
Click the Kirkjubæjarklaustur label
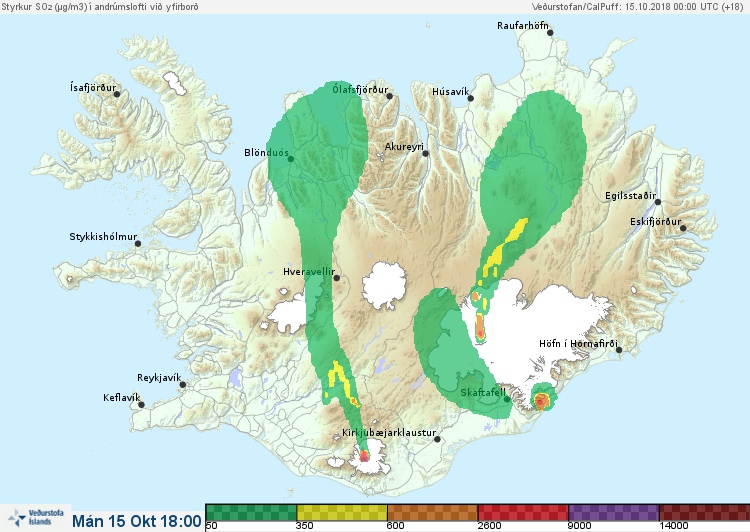(389, 433)
